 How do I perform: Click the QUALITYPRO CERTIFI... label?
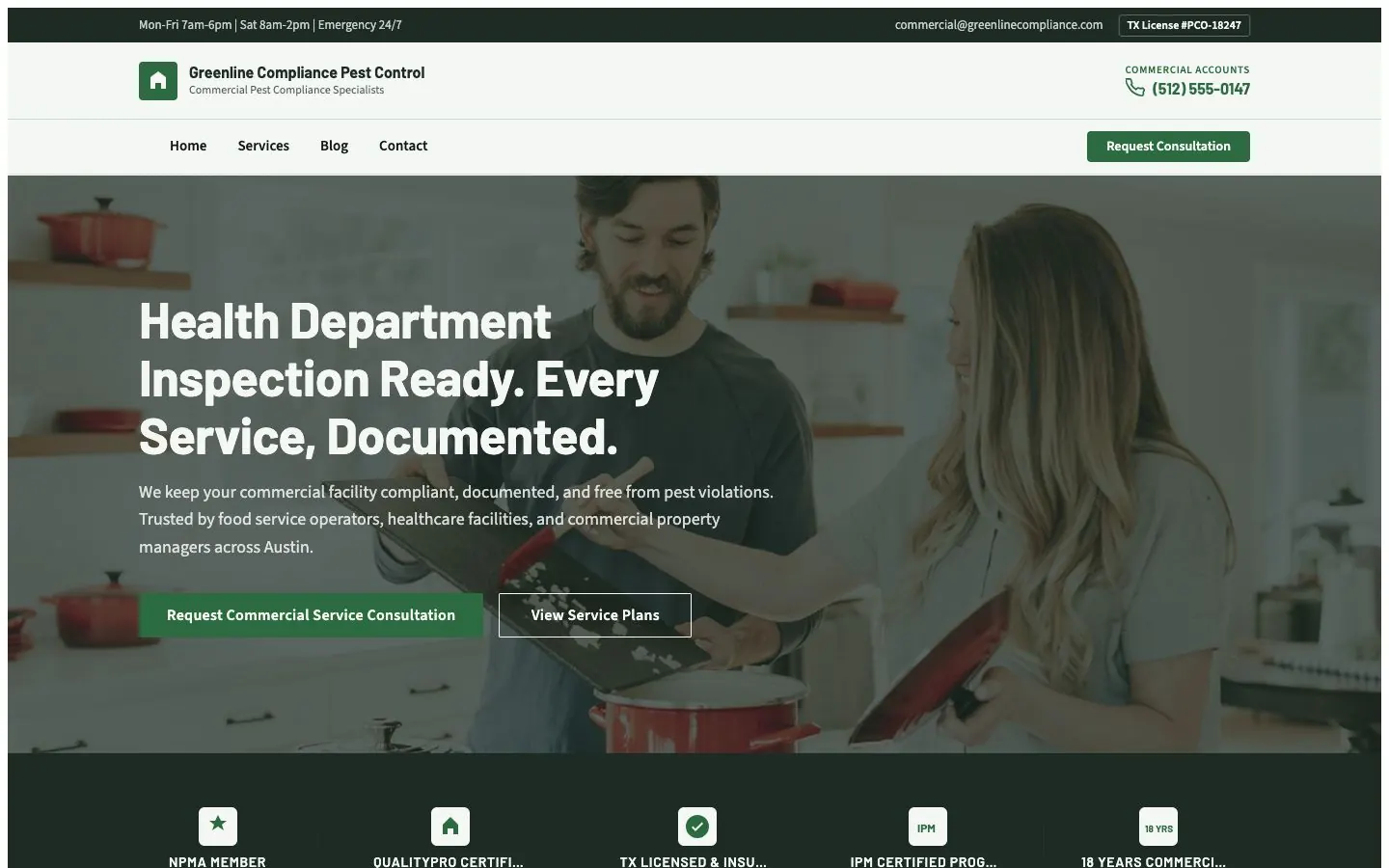coord(449,862)
